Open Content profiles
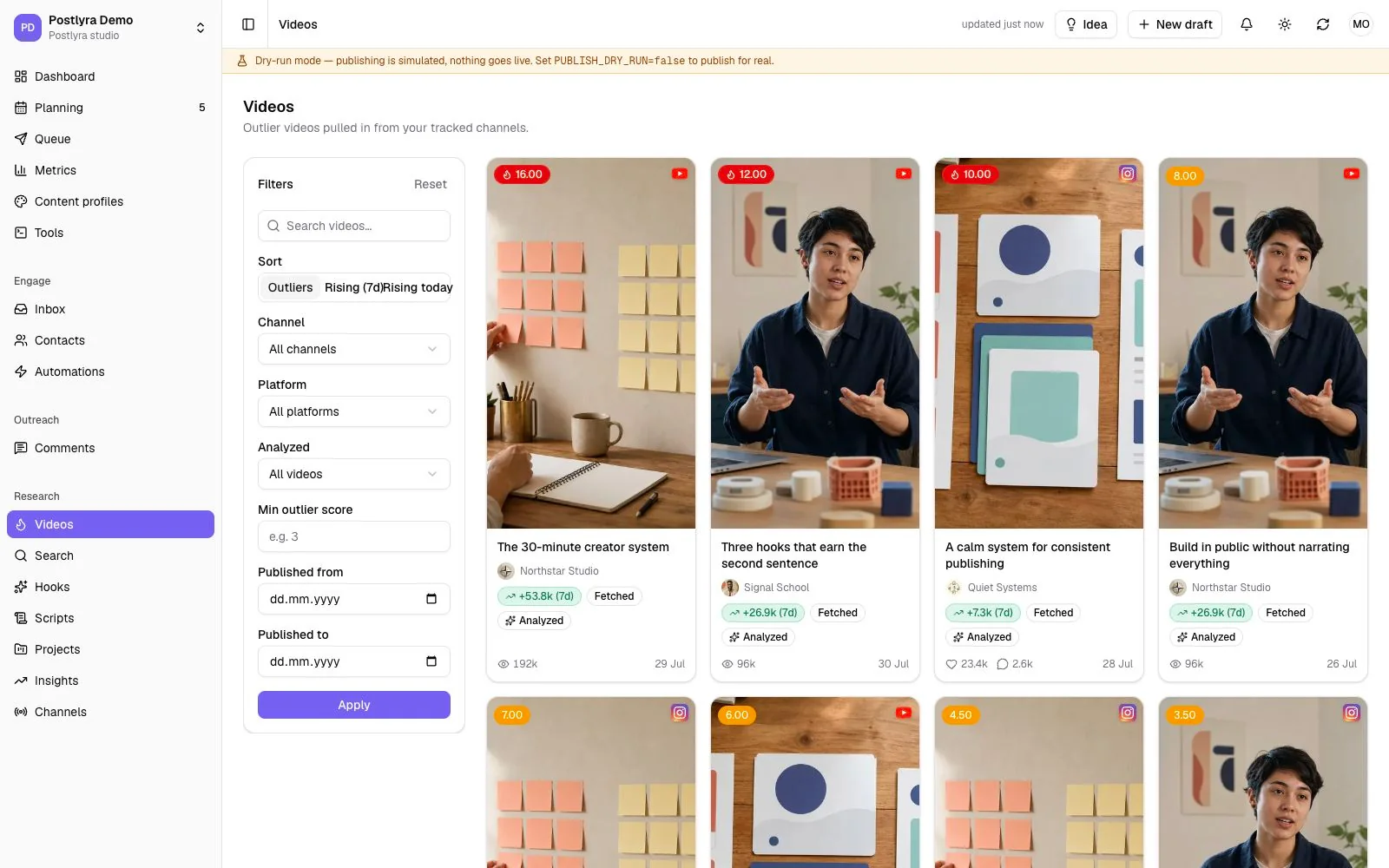The image size is (1389, 868). (x=110, y=201)
